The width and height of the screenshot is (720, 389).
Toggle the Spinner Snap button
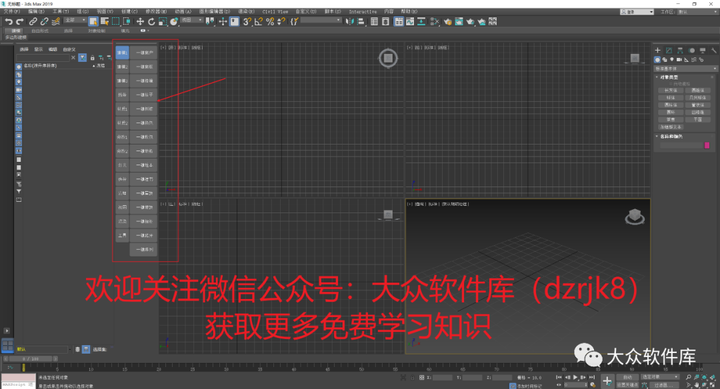coord(281,21)
